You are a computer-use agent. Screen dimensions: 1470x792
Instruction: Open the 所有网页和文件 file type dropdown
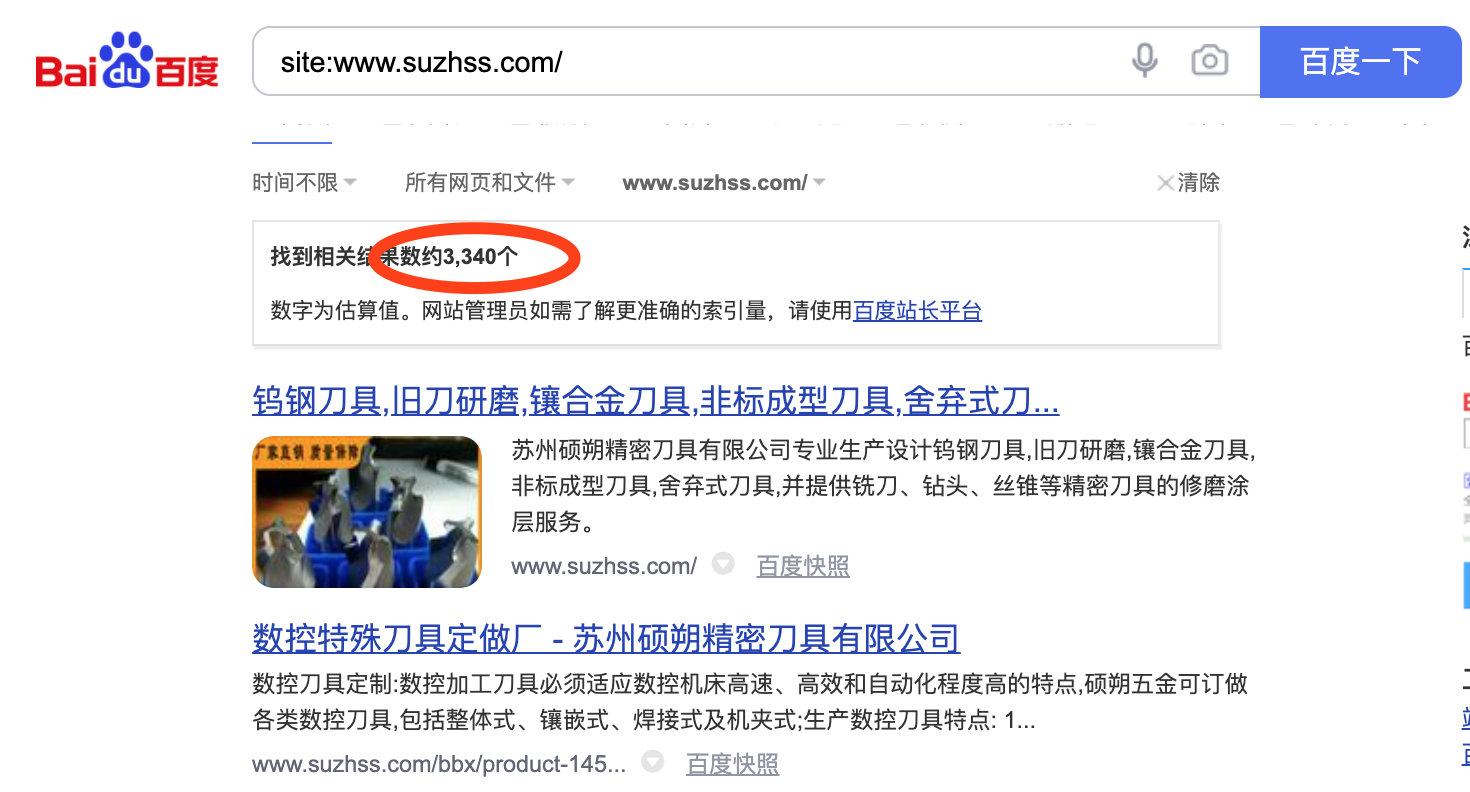(489, 183)
